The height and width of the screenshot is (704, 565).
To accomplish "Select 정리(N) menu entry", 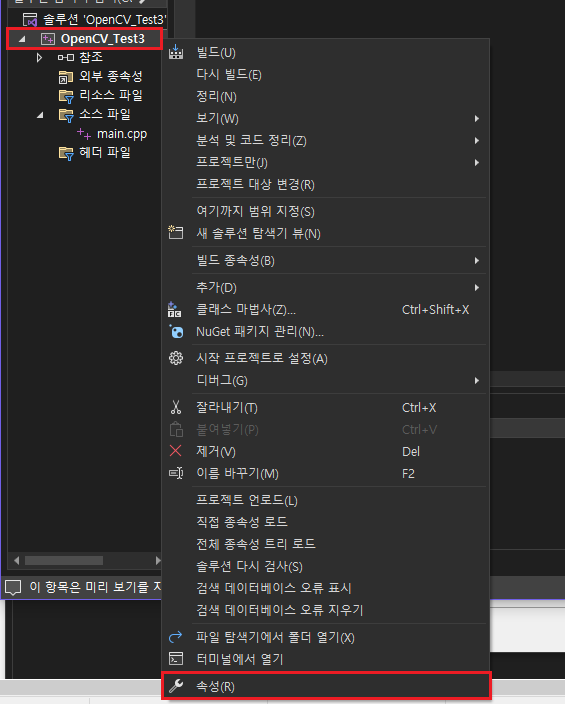I will pos(326,97).
